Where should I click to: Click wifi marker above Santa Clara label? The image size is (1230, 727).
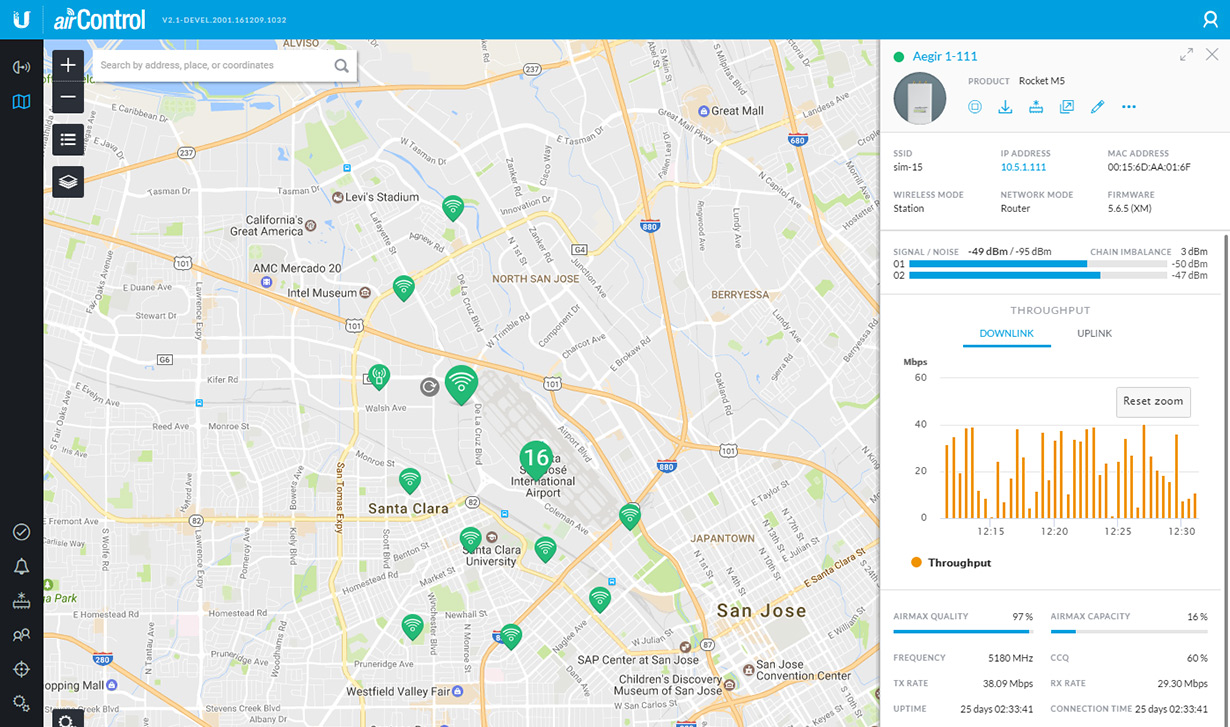tap(409, 481)
